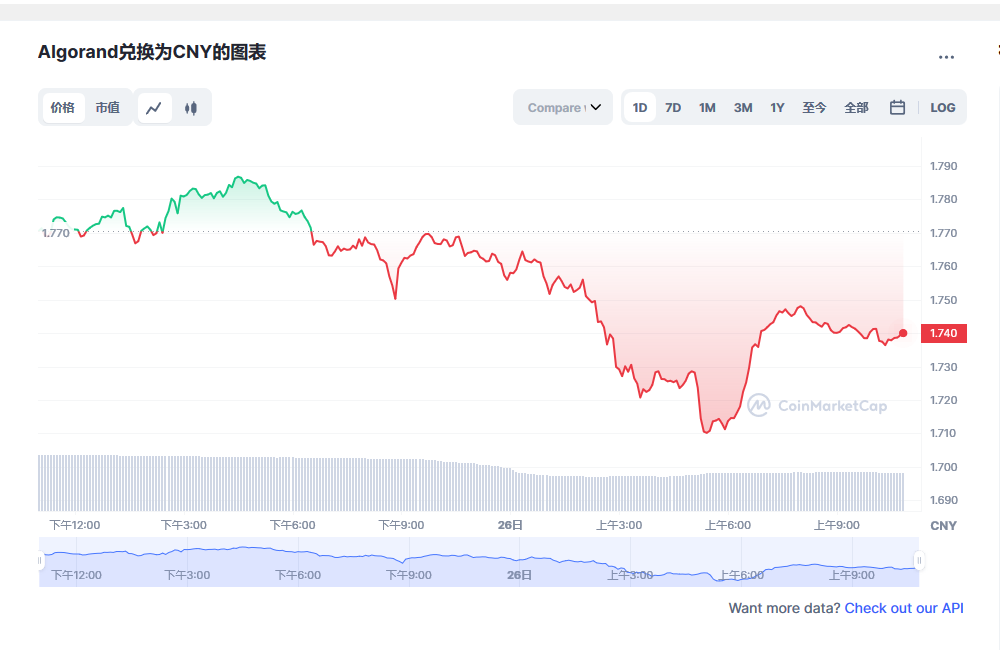Click the Check out our API link
Viewport: 1000px width, 650px height.
click(x=904, y=608)
